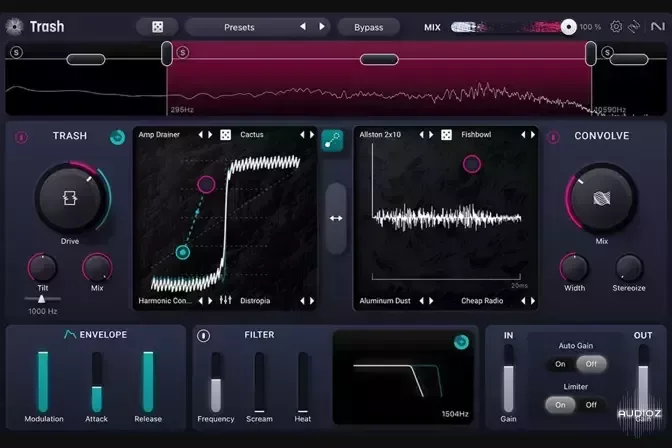Viewport: 672px width, 448px height.
Task: Click the teal link nodes icon
Action: tap(332, 140)
